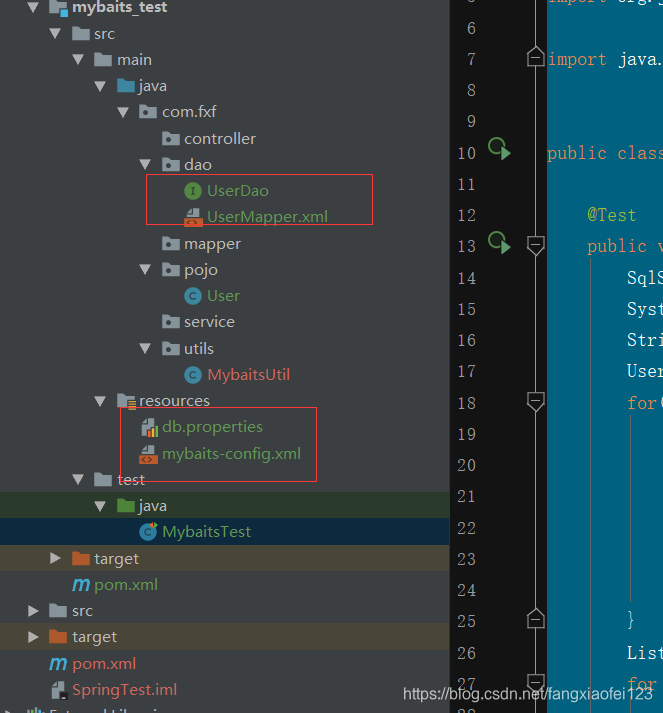The image size is (663, 713).
Task: Fold the for loop at line 18
Action: (x=536, y=402)
